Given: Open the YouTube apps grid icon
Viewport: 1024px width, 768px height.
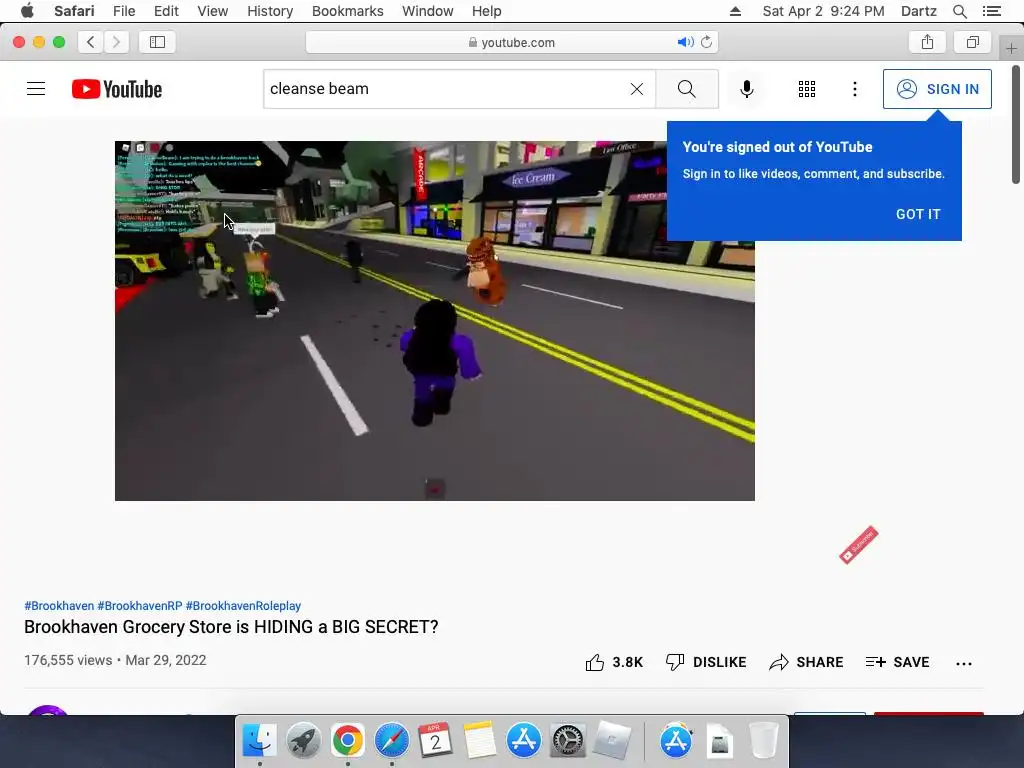Looking at the screenshot, I should (807, 89).
